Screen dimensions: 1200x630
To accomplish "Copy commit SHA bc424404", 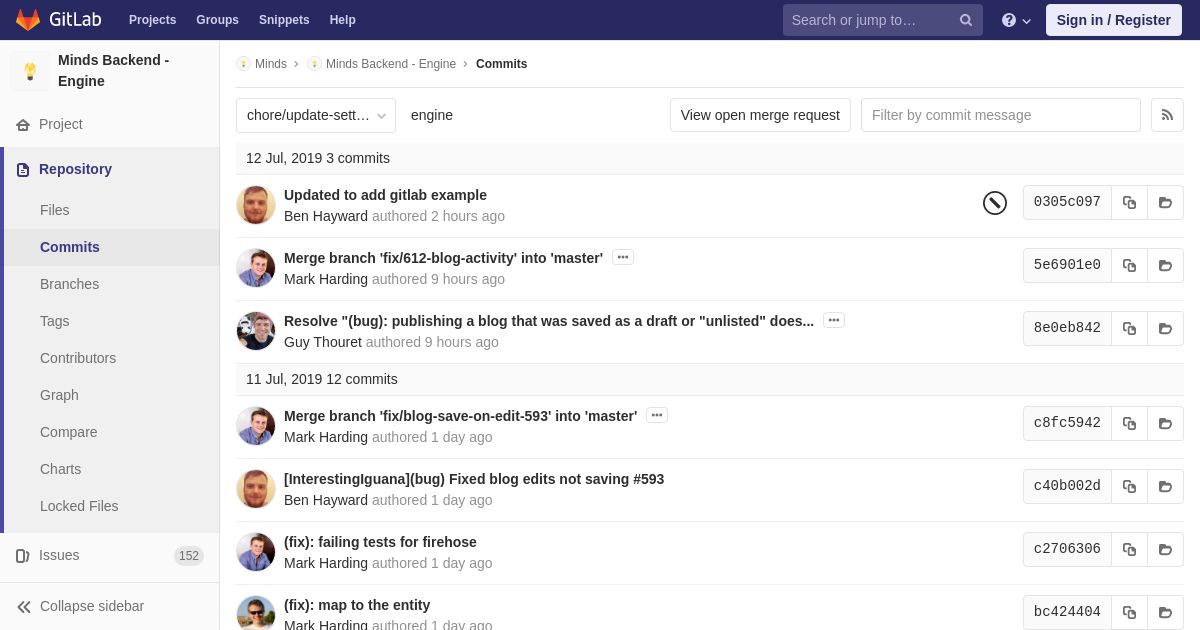I will [1129, 612].
